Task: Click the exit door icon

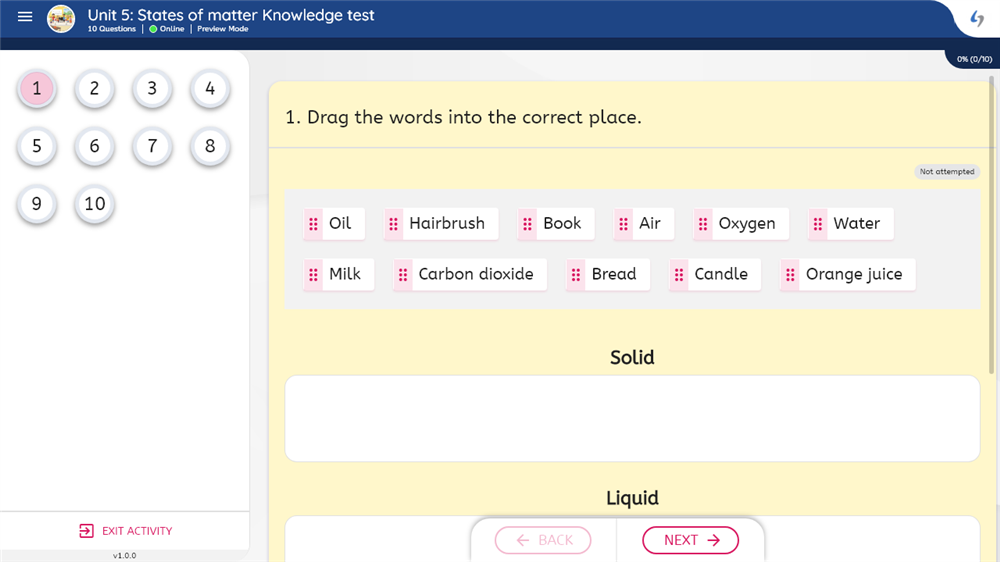Action: click(86, 531)
